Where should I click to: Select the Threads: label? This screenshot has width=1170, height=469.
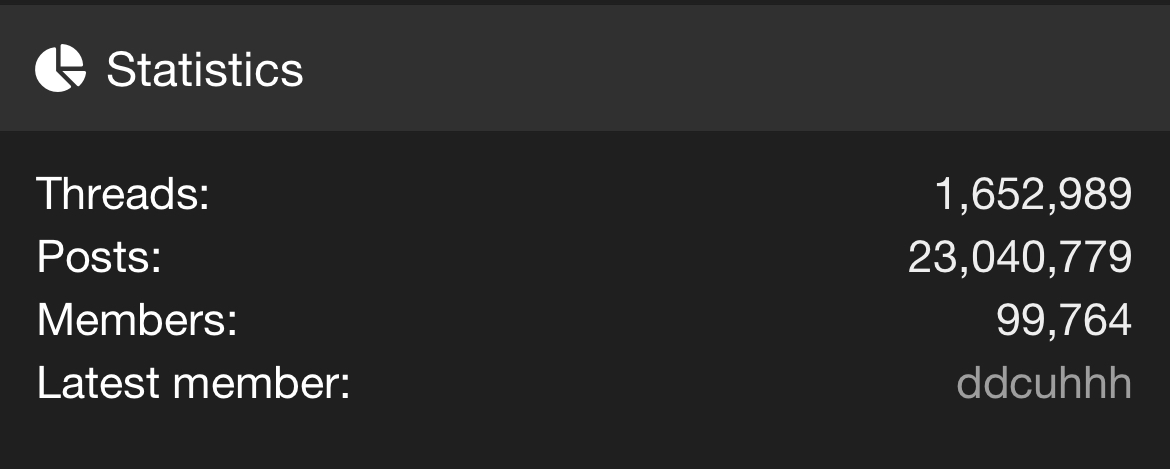pyautogui.click(x=123, y=194)
